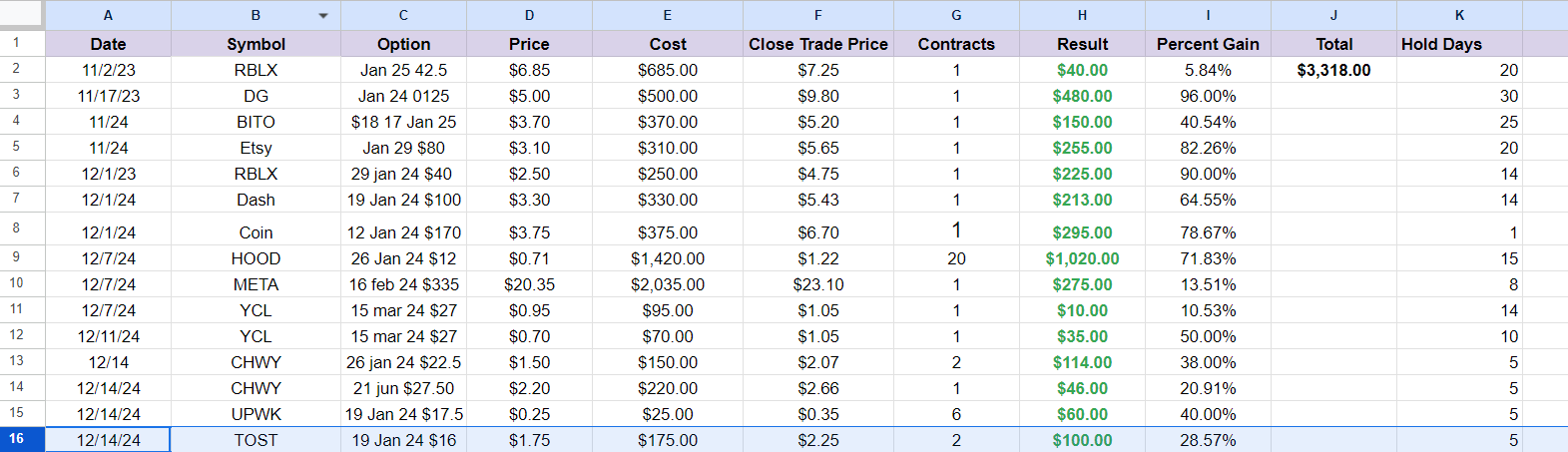This screenshot has height=452, width=1568.
Task: Select cost cell $1,420.00
Action: (x=667, y=258)
